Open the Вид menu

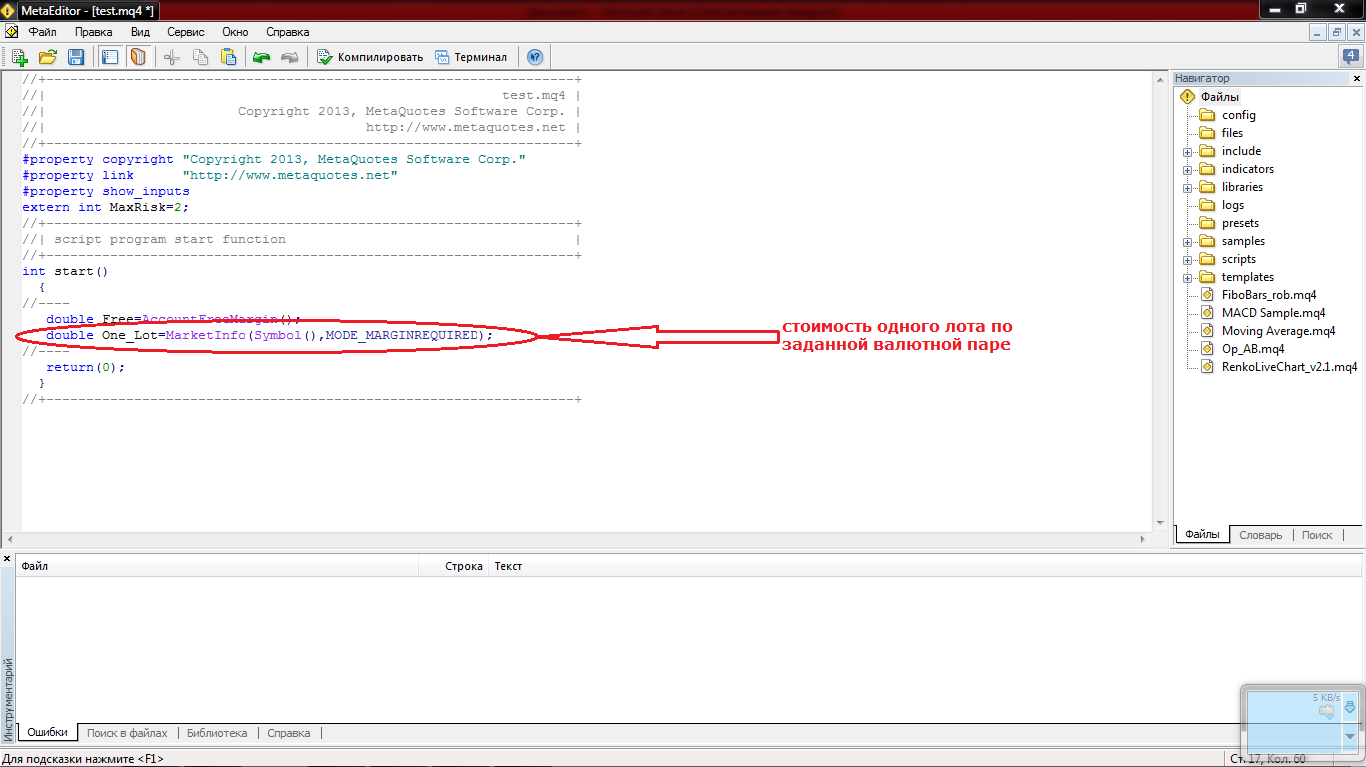coord(140,32)
